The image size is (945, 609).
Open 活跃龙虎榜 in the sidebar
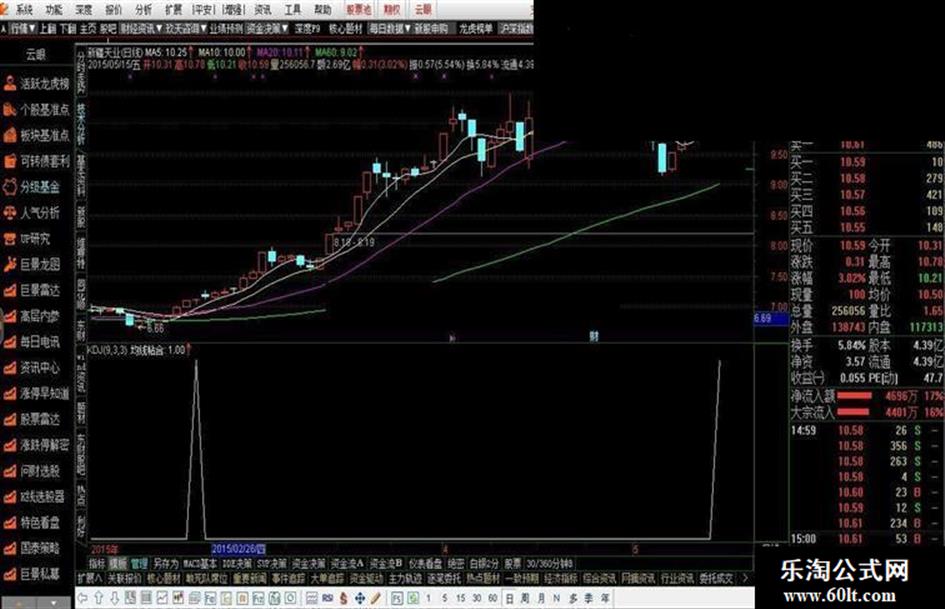click(x=36, y=84)
